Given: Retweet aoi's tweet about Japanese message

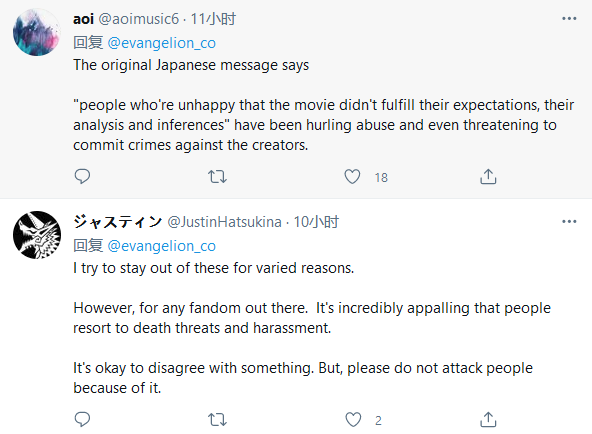Looking at the screenshot, I should pyautogui.click(x=217, y=176).
